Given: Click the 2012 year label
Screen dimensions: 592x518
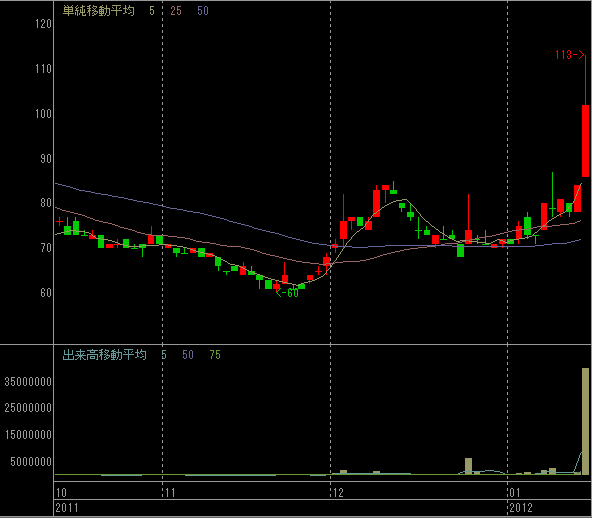Looking at the screenshot, I should click(x=521, y=508).
